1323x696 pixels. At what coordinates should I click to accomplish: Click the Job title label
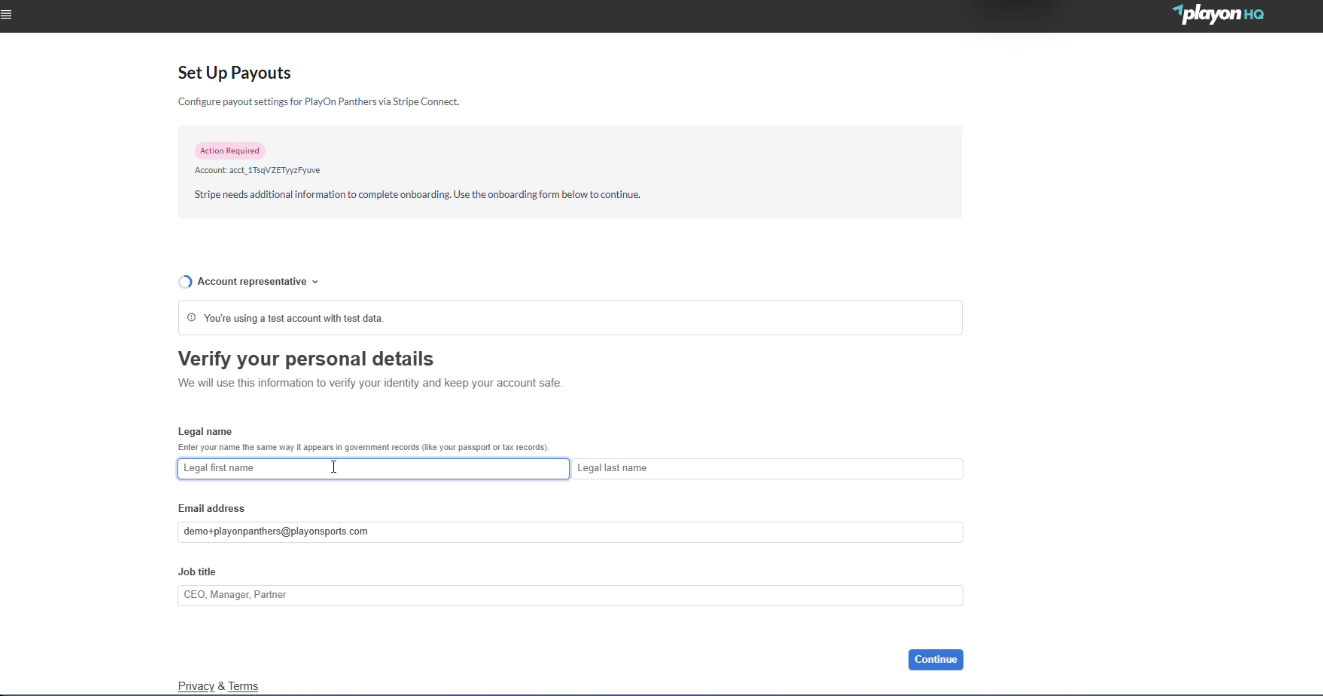pos(197,572)
